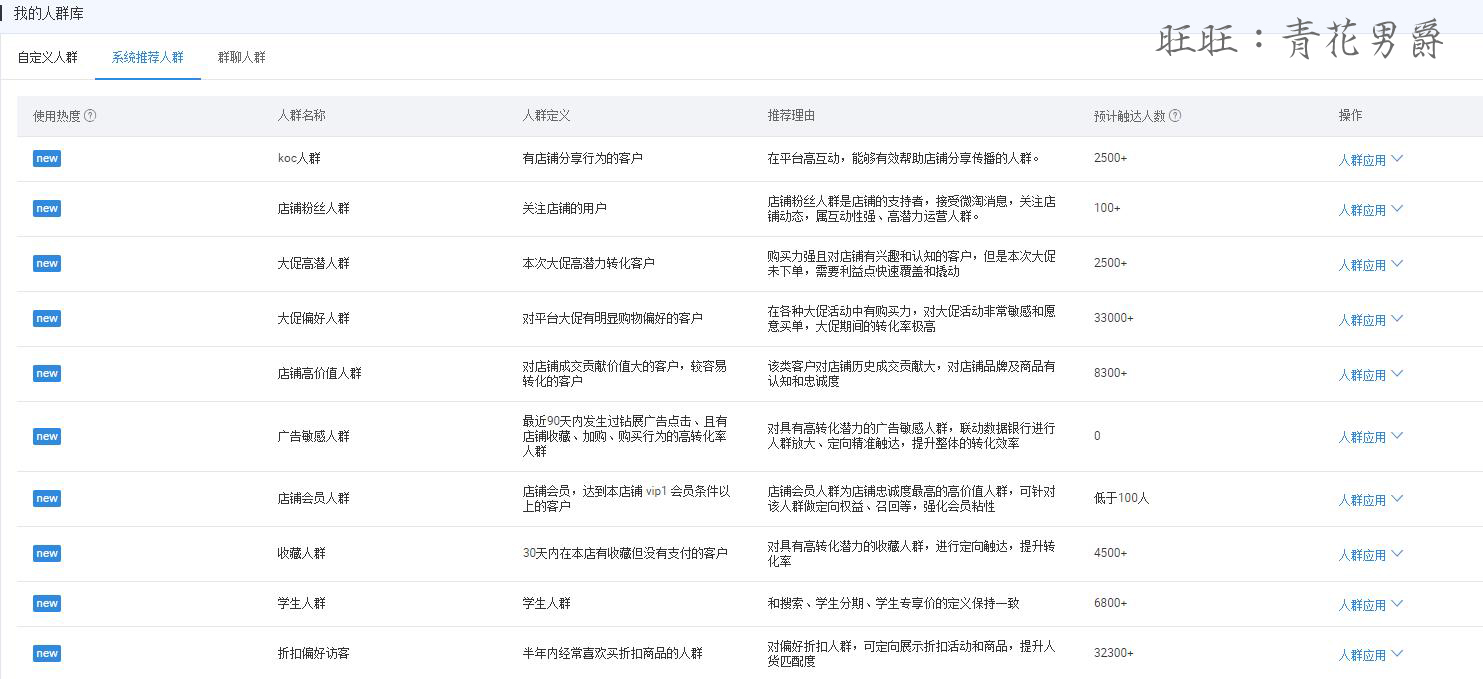Expand 人群应用 for 大促偏好人群 row
Image resolution: width=1483 pixels, height=679 pixels.
[1370, 320]
